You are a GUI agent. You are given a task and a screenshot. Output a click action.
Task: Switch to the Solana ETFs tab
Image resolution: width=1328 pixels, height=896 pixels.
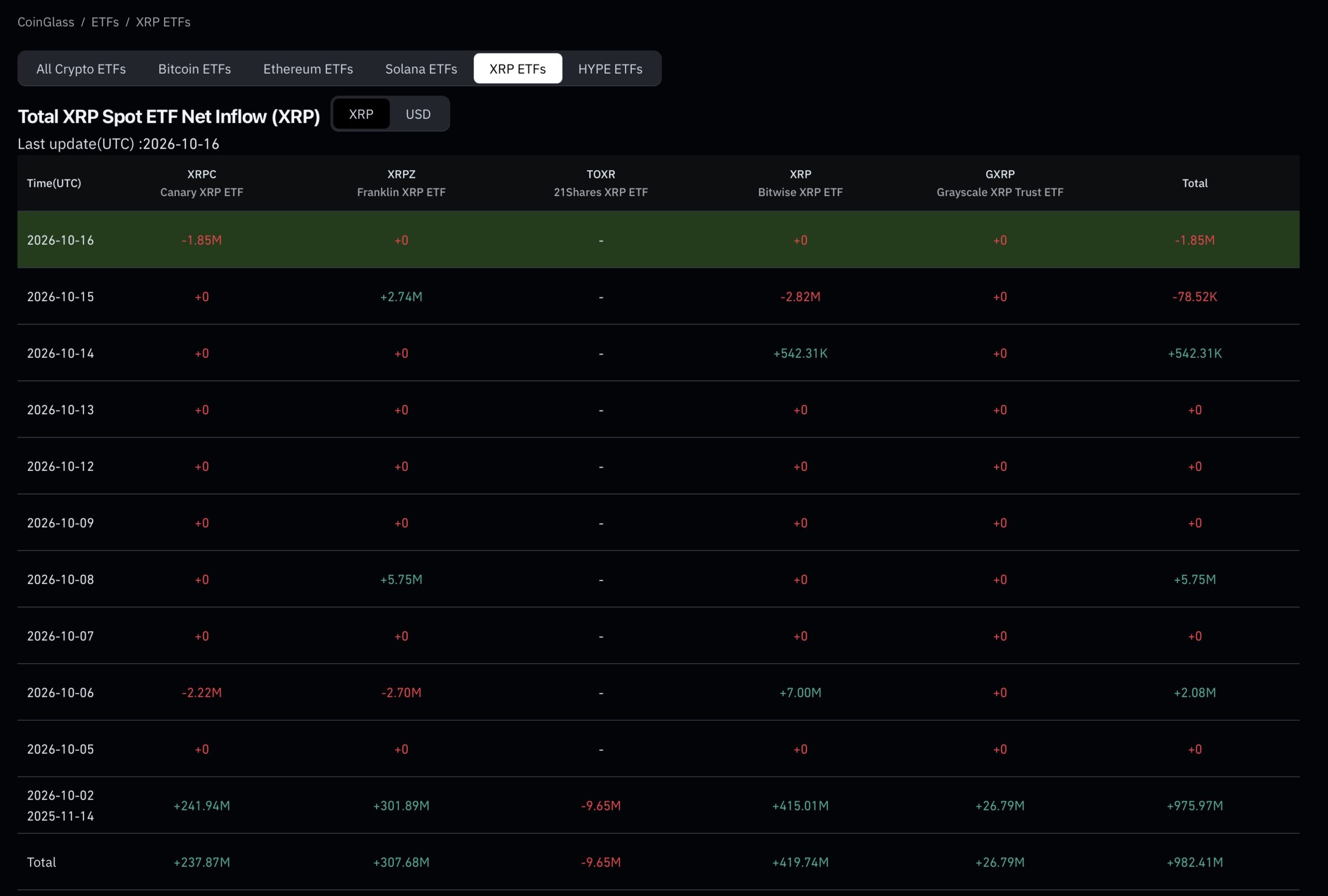pos(421,68)
